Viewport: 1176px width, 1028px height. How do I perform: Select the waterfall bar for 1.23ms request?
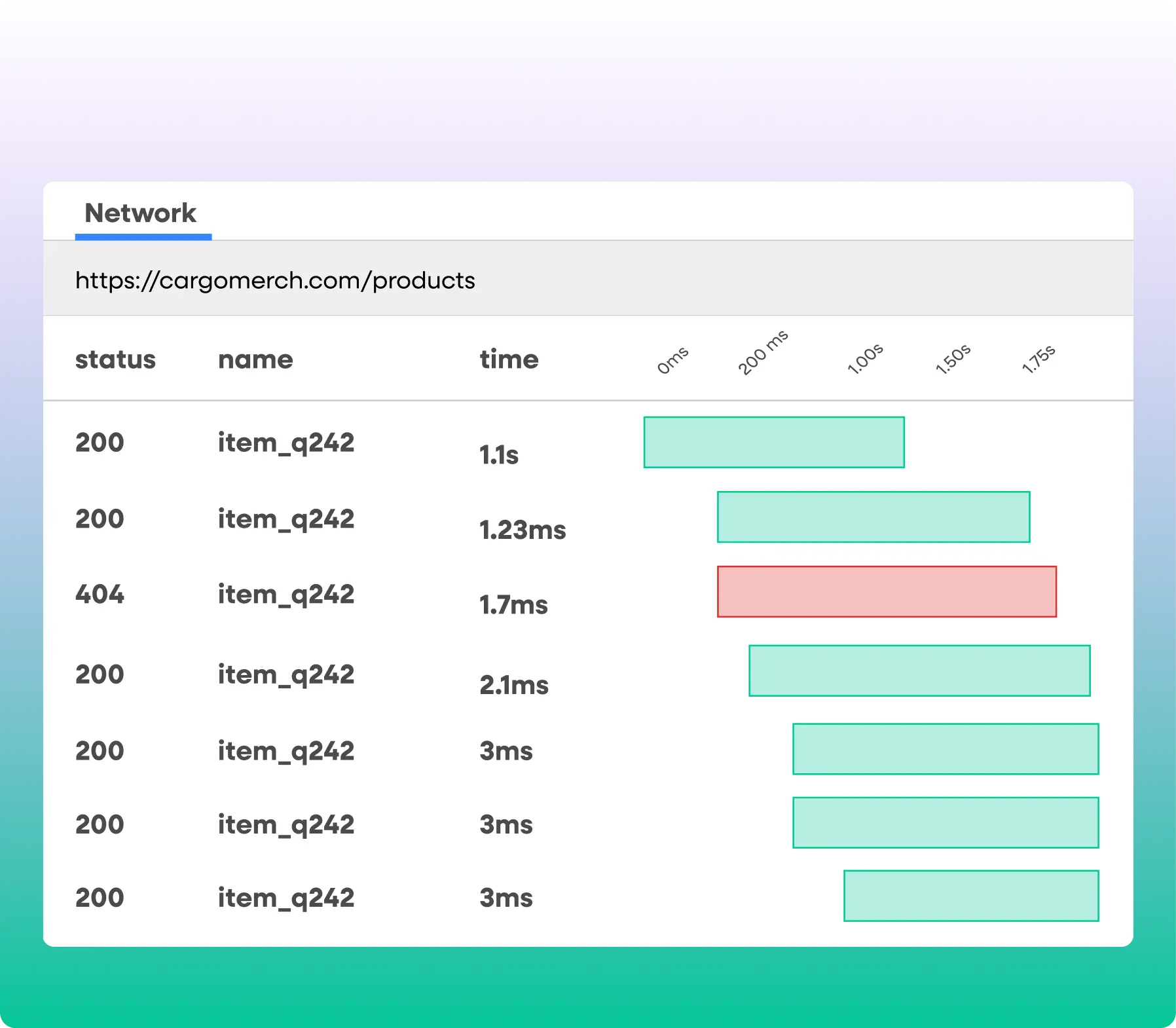click(x=873, y=517)
